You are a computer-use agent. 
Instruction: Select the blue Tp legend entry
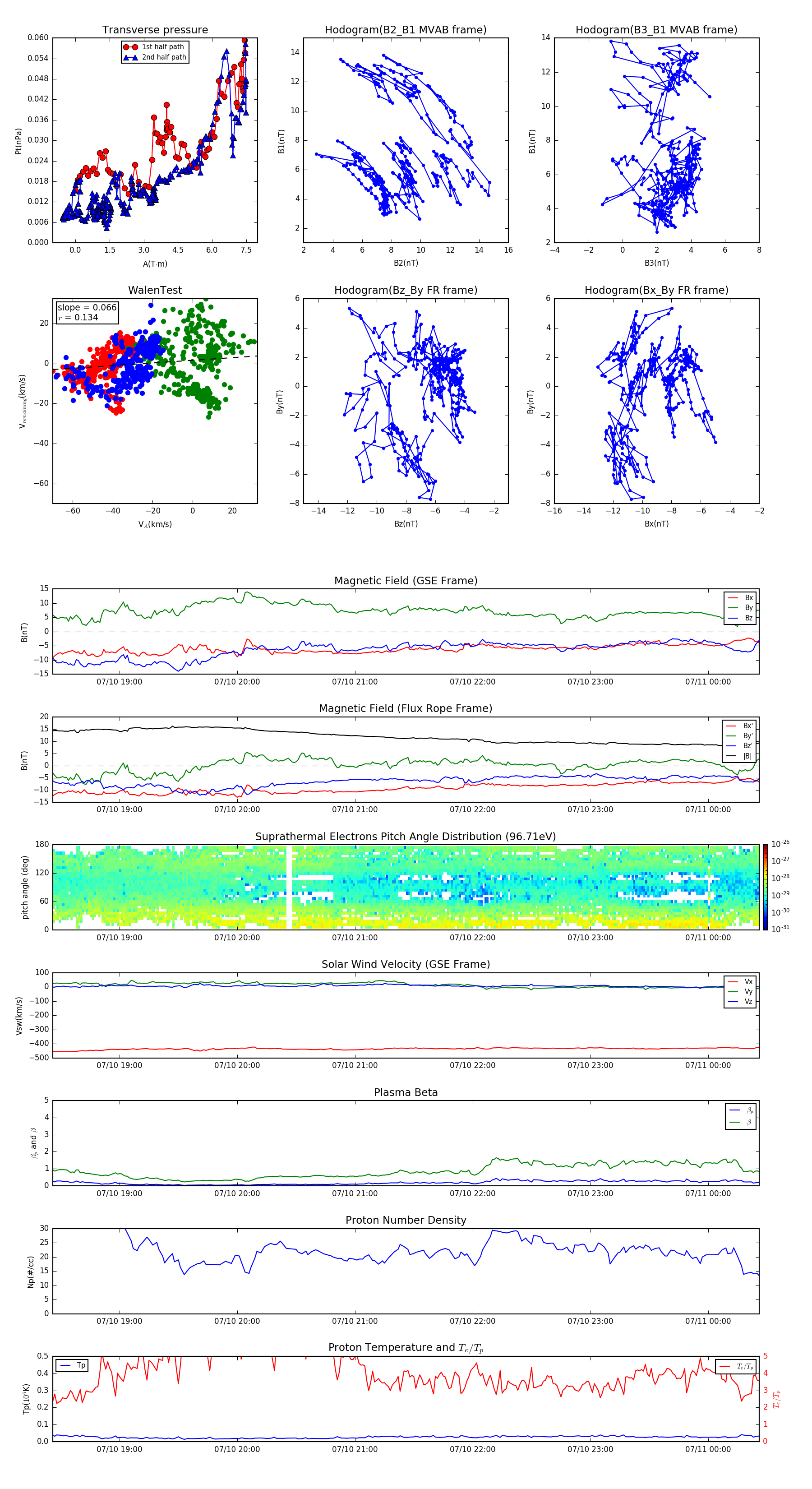point(72,1365)
